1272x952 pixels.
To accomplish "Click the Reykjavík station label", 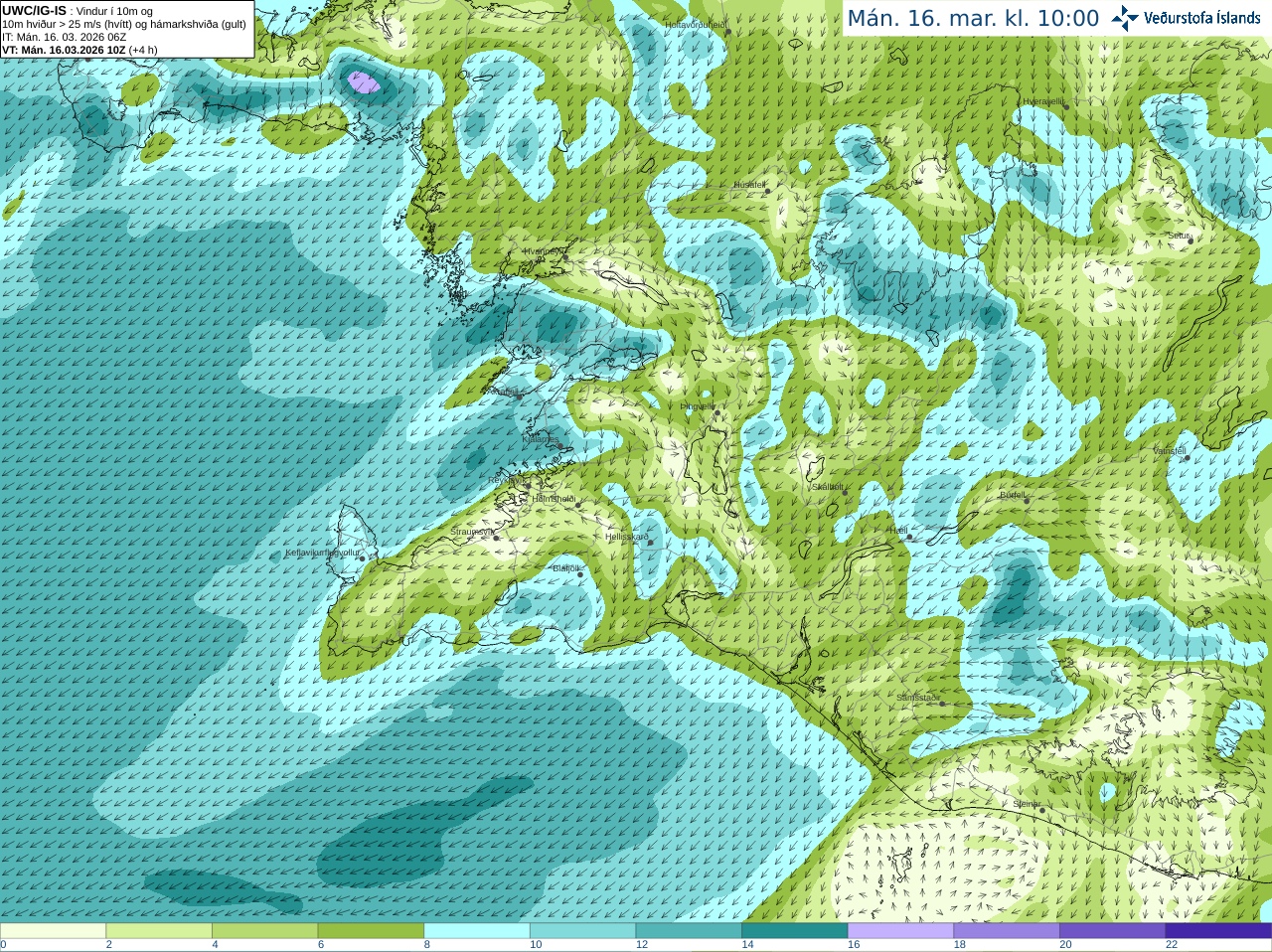I will (x=506, y=480).
